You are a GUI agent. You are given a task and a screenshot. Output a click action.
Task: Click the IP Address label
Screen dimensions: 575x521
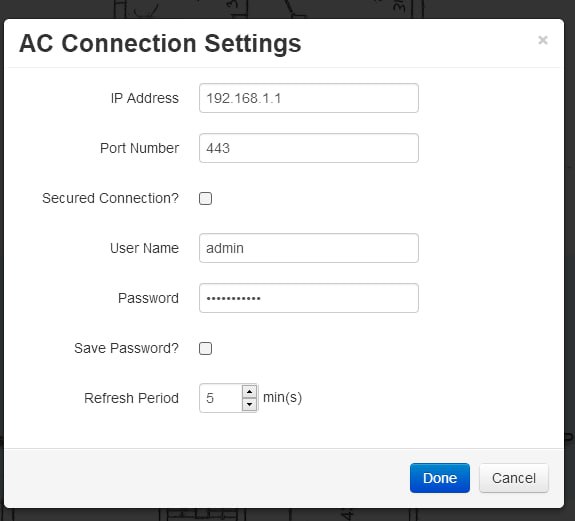point(145,98)
